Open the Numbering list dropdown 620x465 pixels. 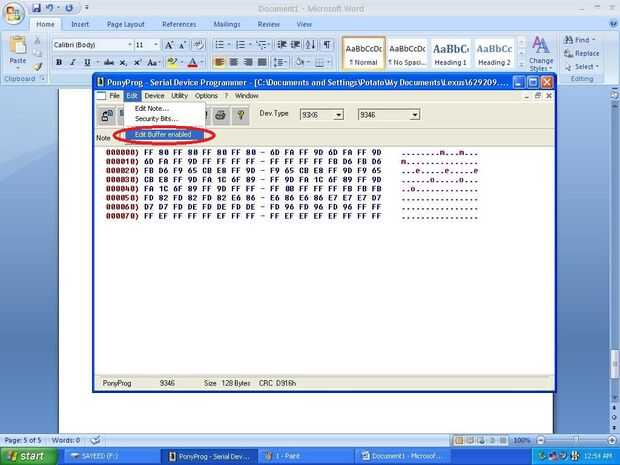pos(250,45)
